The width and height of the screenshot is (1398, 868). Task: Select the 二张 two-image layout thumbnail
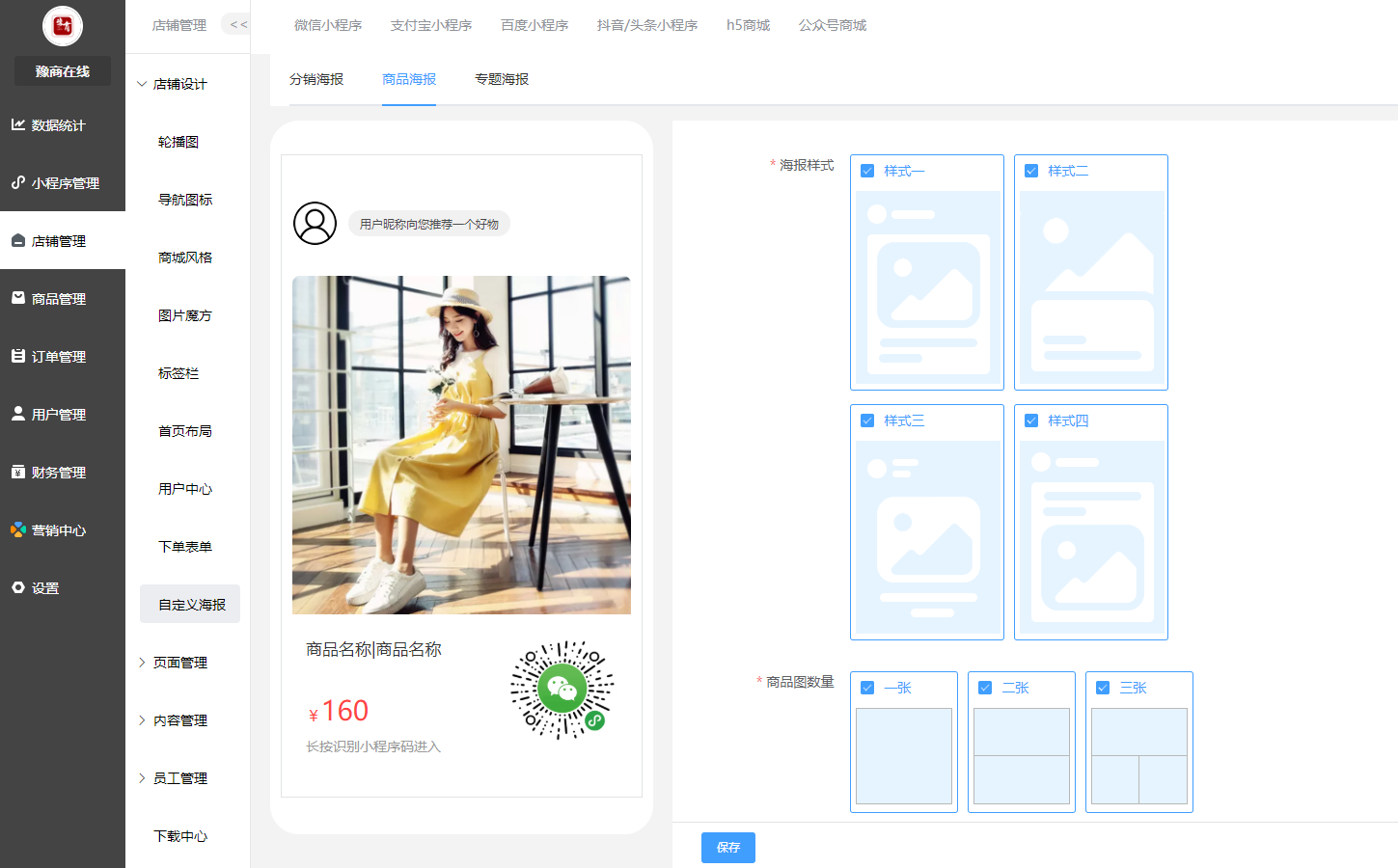[1022, 756]
